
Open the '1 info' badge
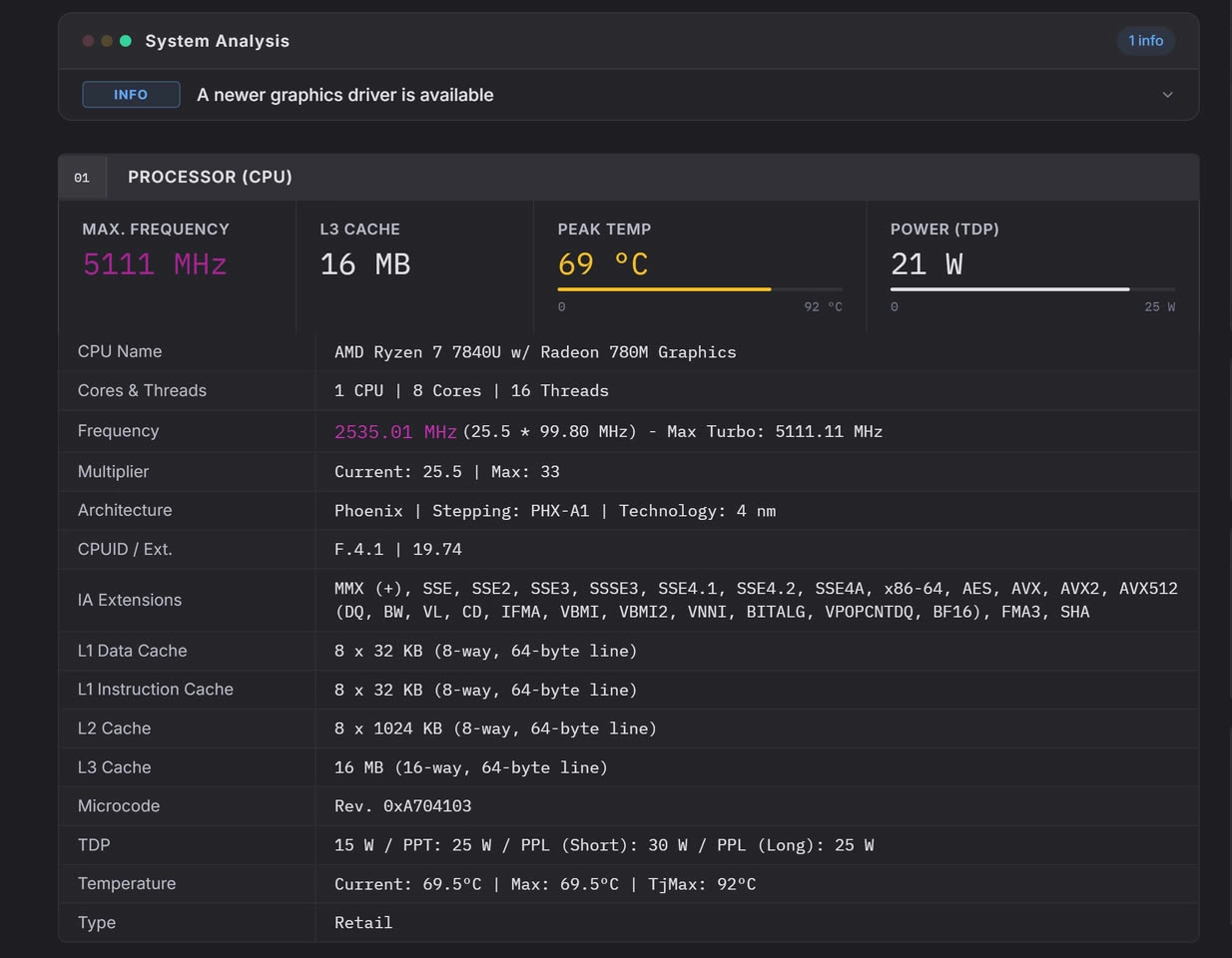1145,41
